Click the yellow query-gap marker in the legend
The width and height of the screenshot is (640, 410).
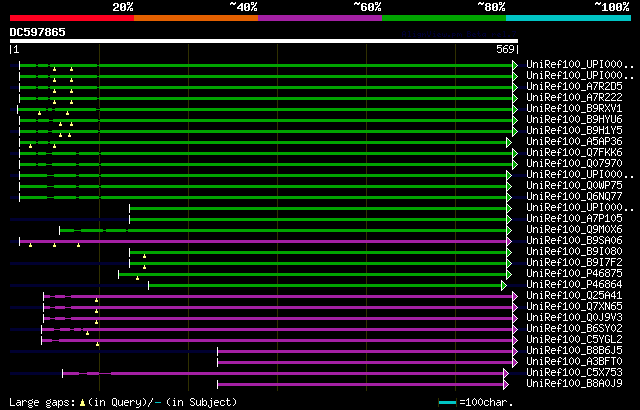[82, 403]
